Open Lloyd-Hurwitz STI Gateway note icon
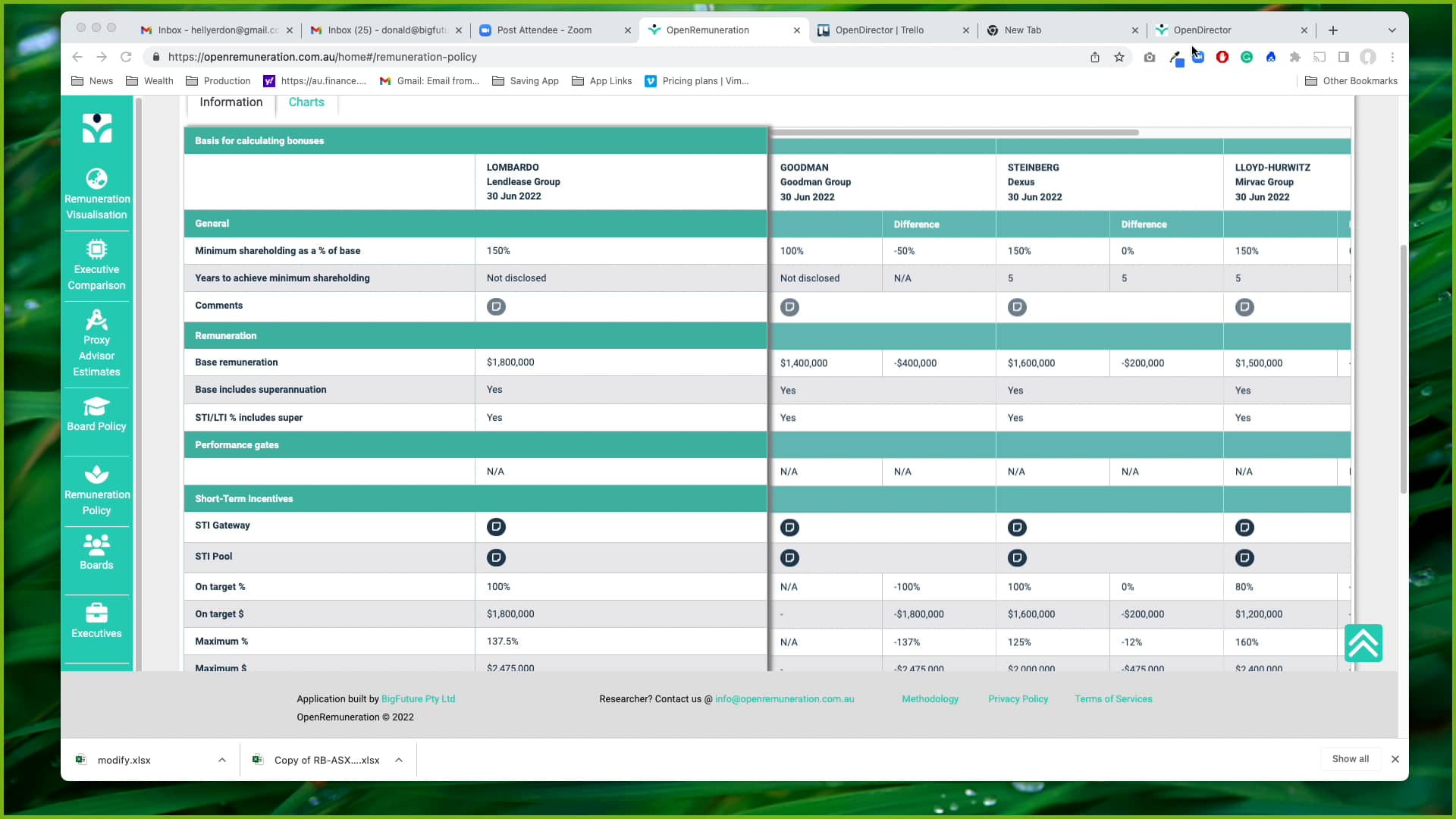1456x819 pixels. [1244, 527]
